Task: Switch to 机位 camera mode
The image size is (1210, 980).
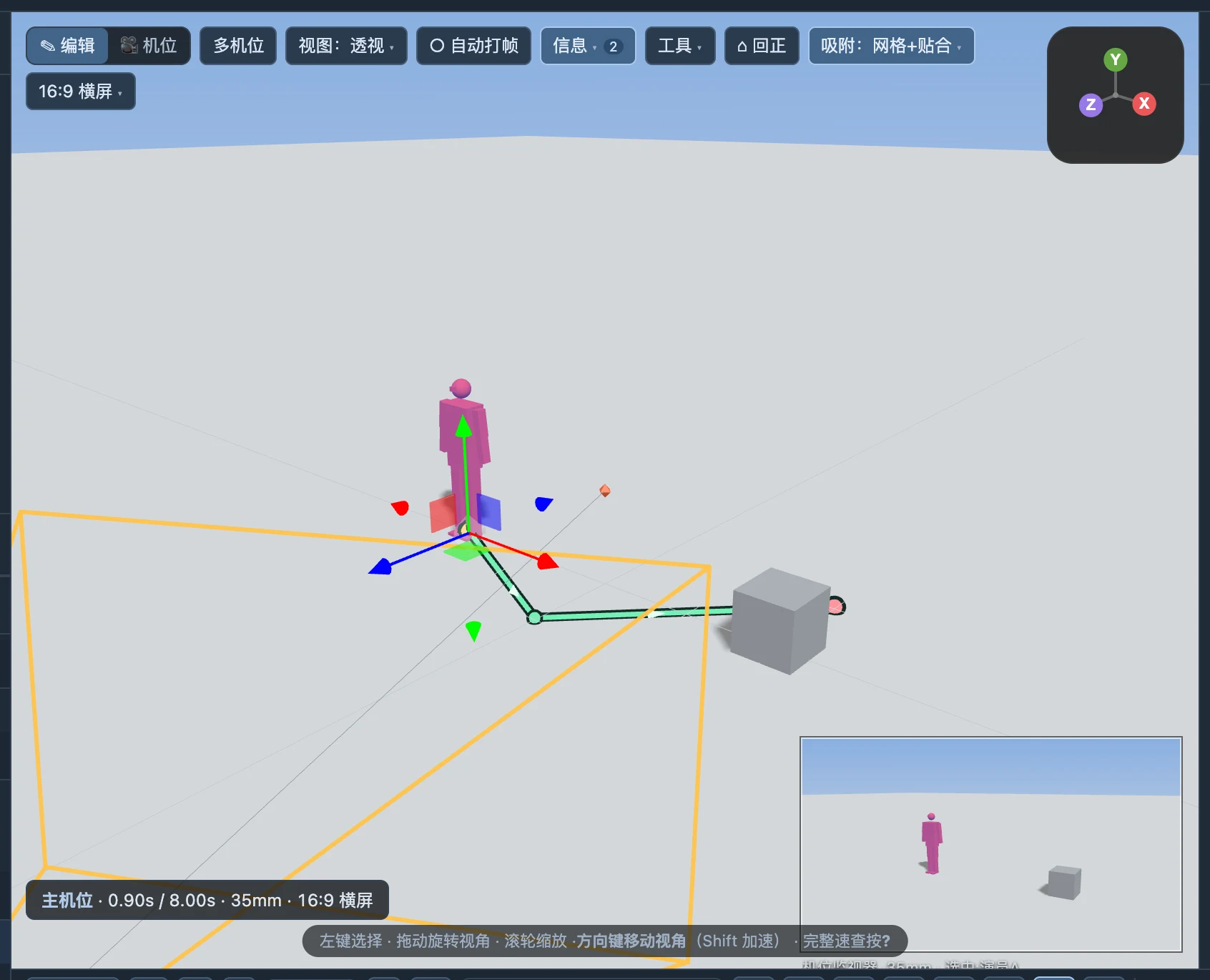Action: coord(149,46)
